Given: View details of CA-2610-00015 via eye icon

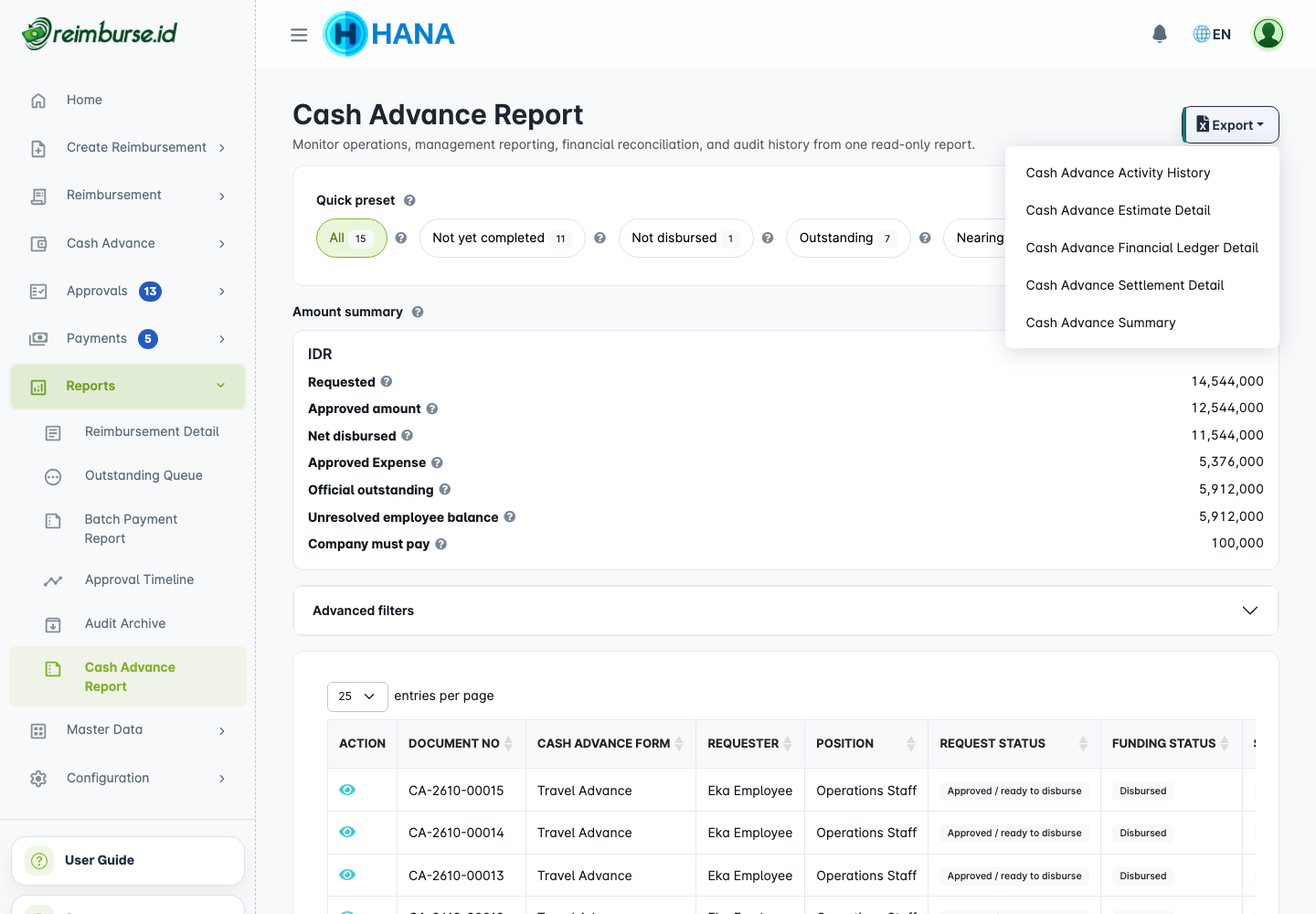Looking at the screenshot, I should [347, 790].
